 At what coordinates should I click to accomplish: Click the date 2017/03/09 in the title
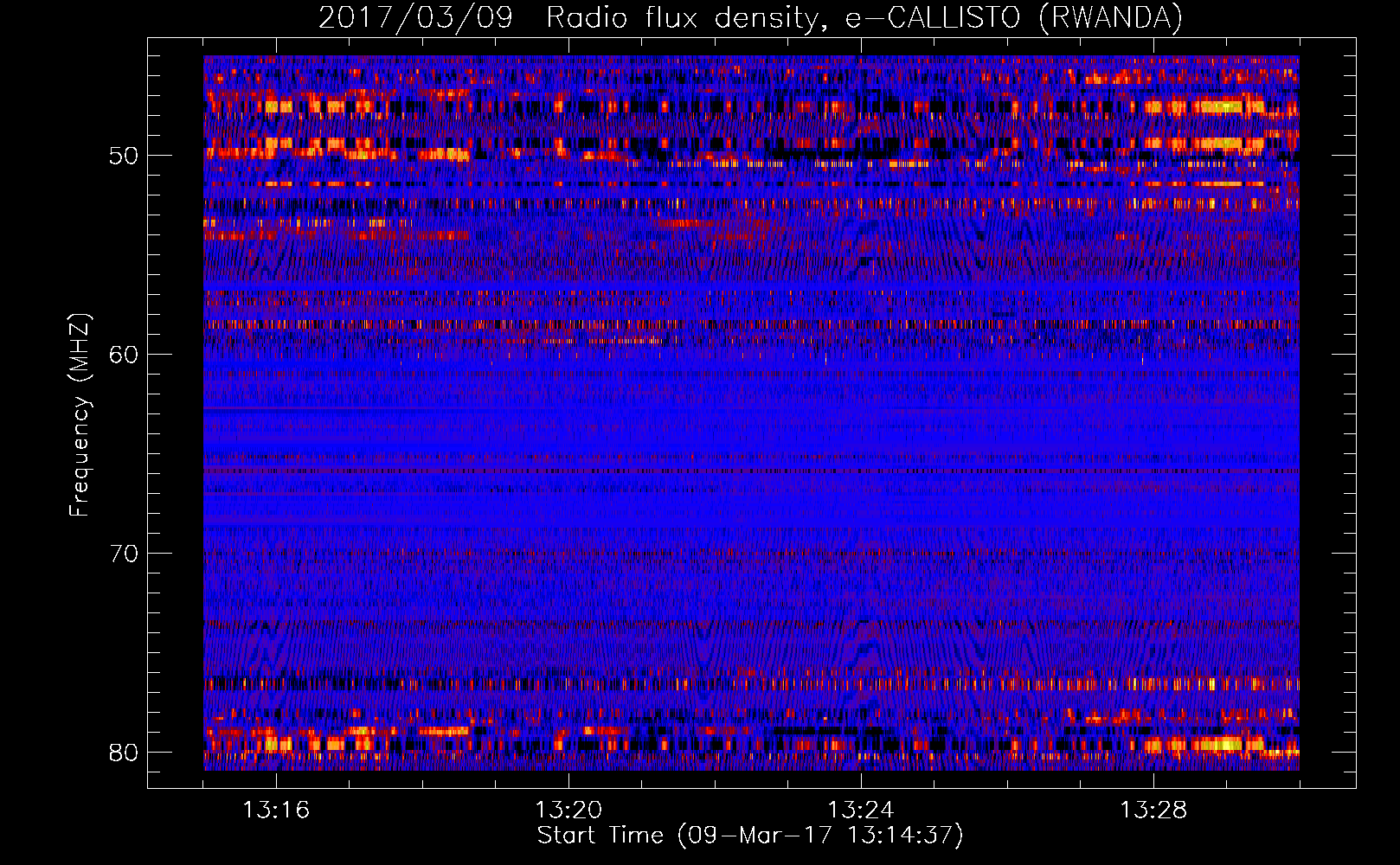pyautogui.click(x=415, y=17)
